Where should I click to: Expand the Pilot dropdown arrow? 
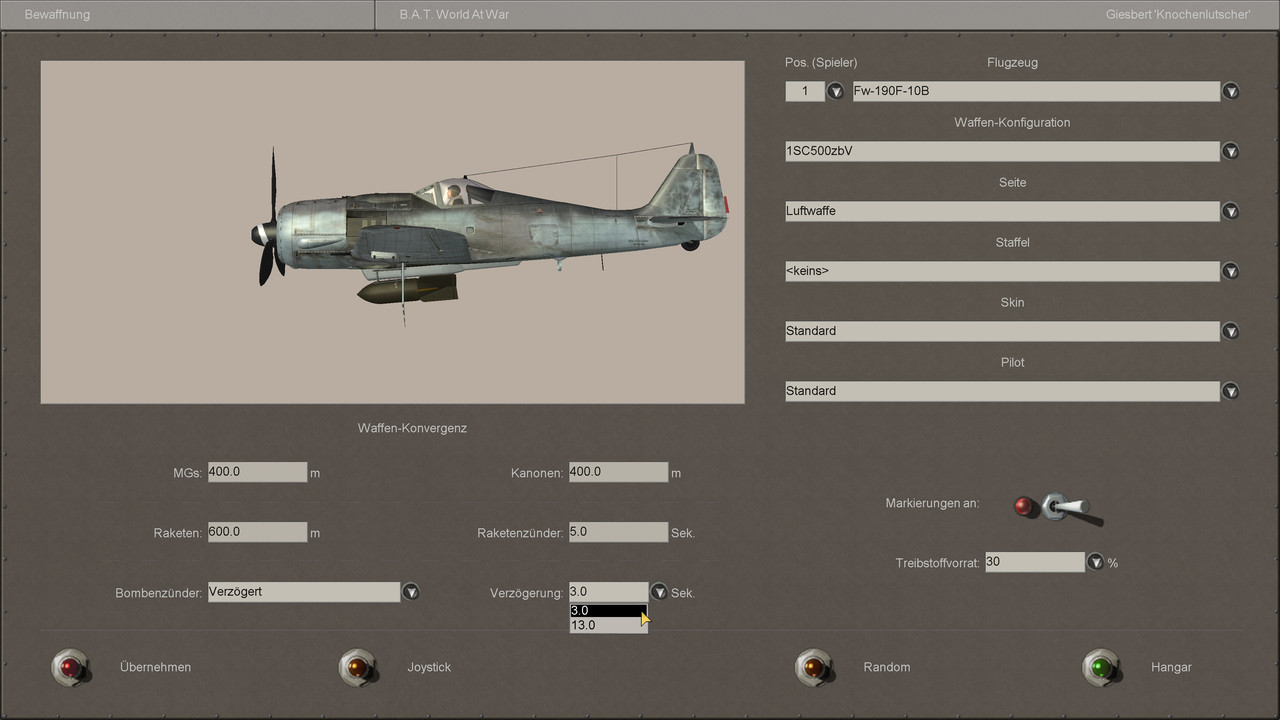click(1231, 391)
